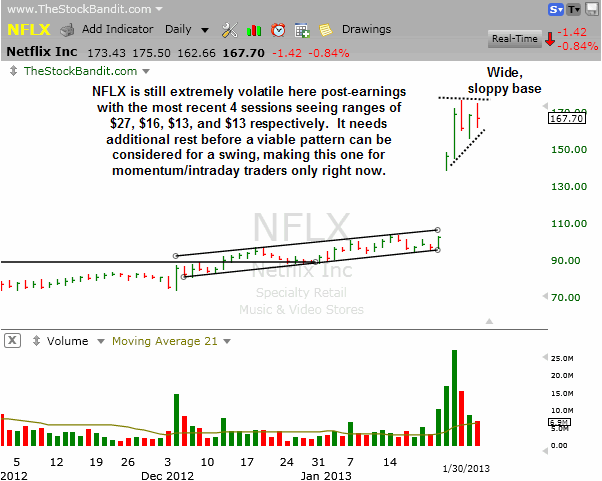Click the alarm clock alert icon

[x=277, y=30]
